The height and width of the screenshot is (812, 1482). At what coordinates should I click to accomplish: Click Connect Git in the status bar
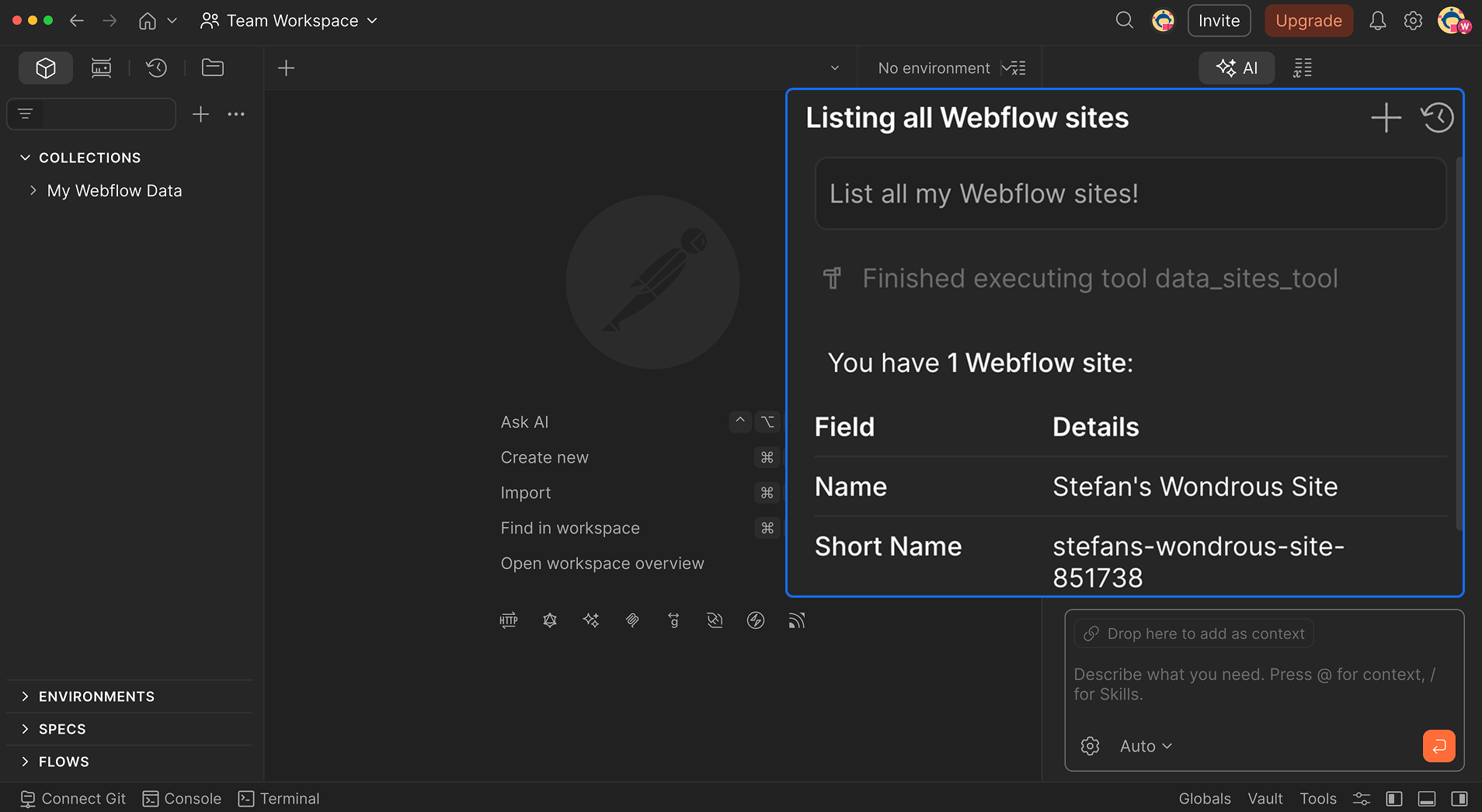point(73,799)
